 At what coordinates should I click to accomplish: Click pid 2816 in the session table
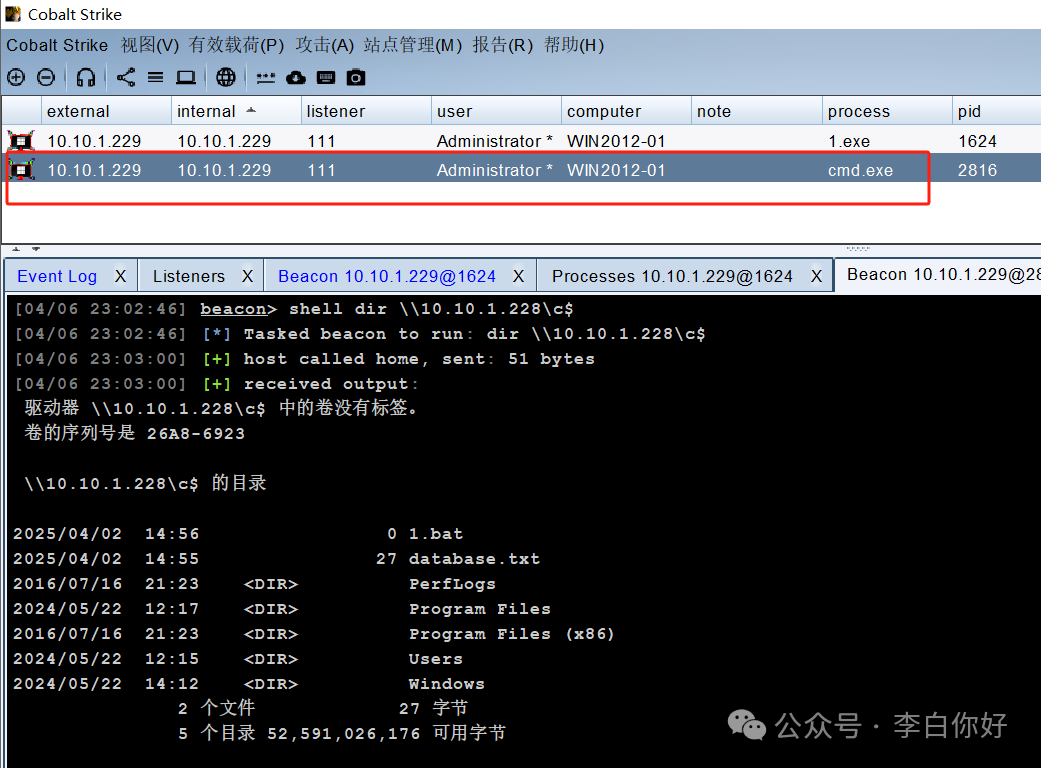(977, 171)
